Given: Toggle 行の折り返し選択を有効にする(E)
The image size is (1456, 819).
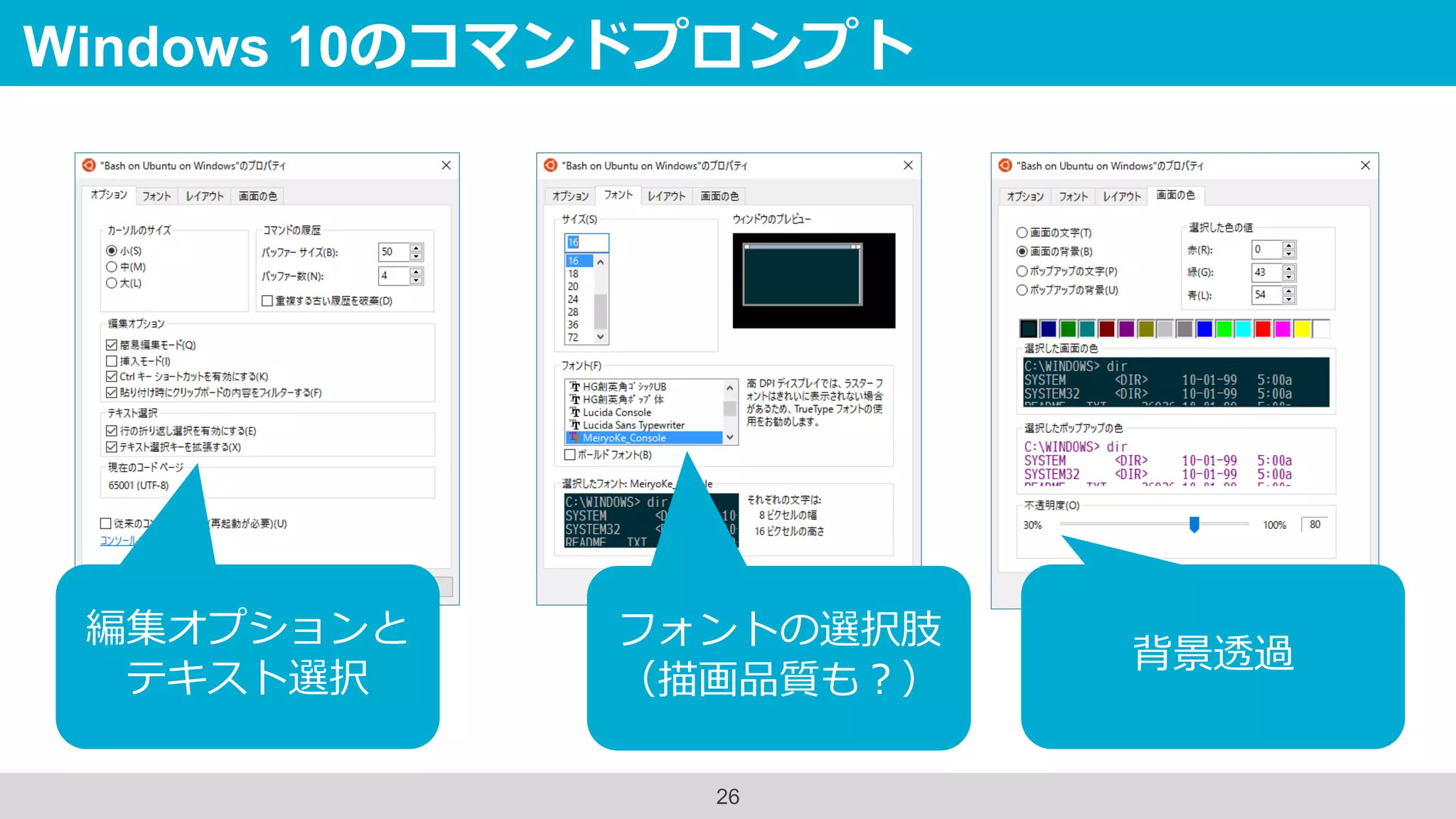Looking at the screenshot, I should click(112, 431).
